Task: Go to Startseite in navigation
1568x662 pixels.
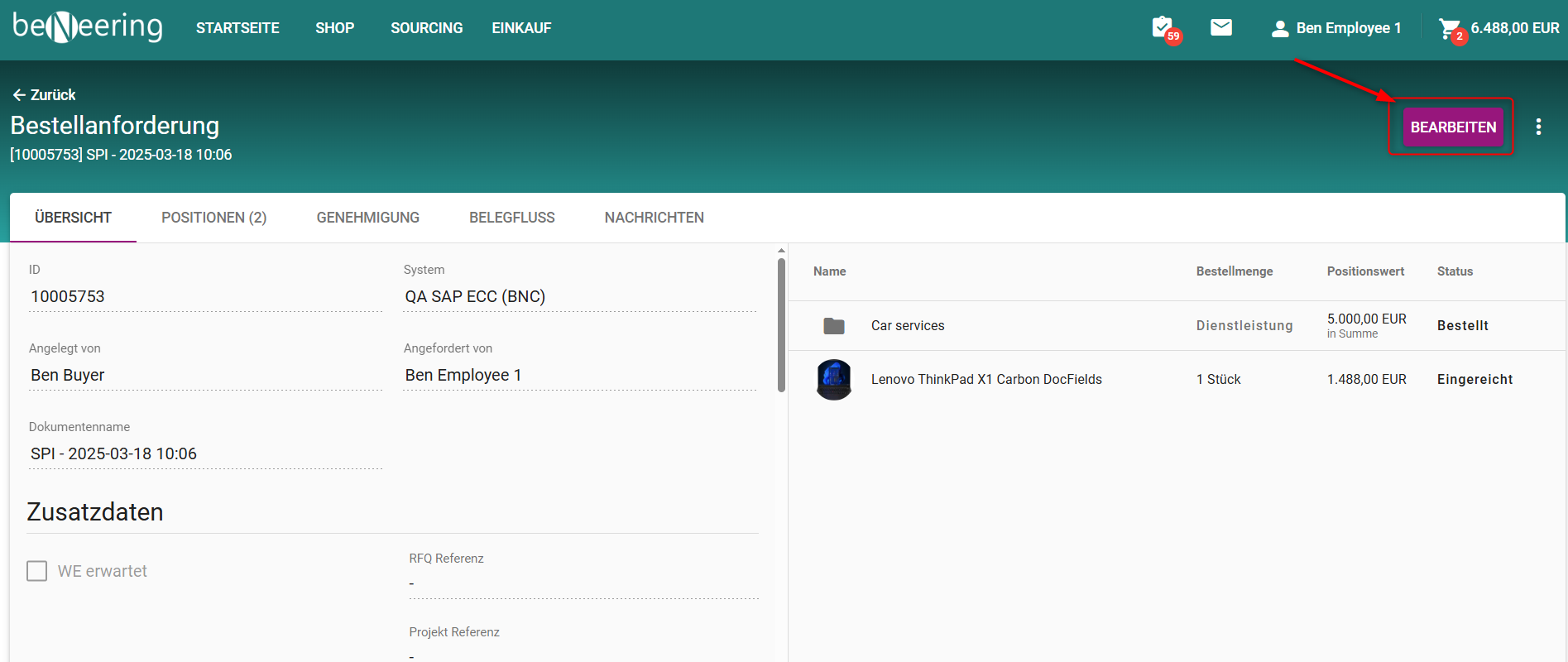Action: [x=237, y=28]
